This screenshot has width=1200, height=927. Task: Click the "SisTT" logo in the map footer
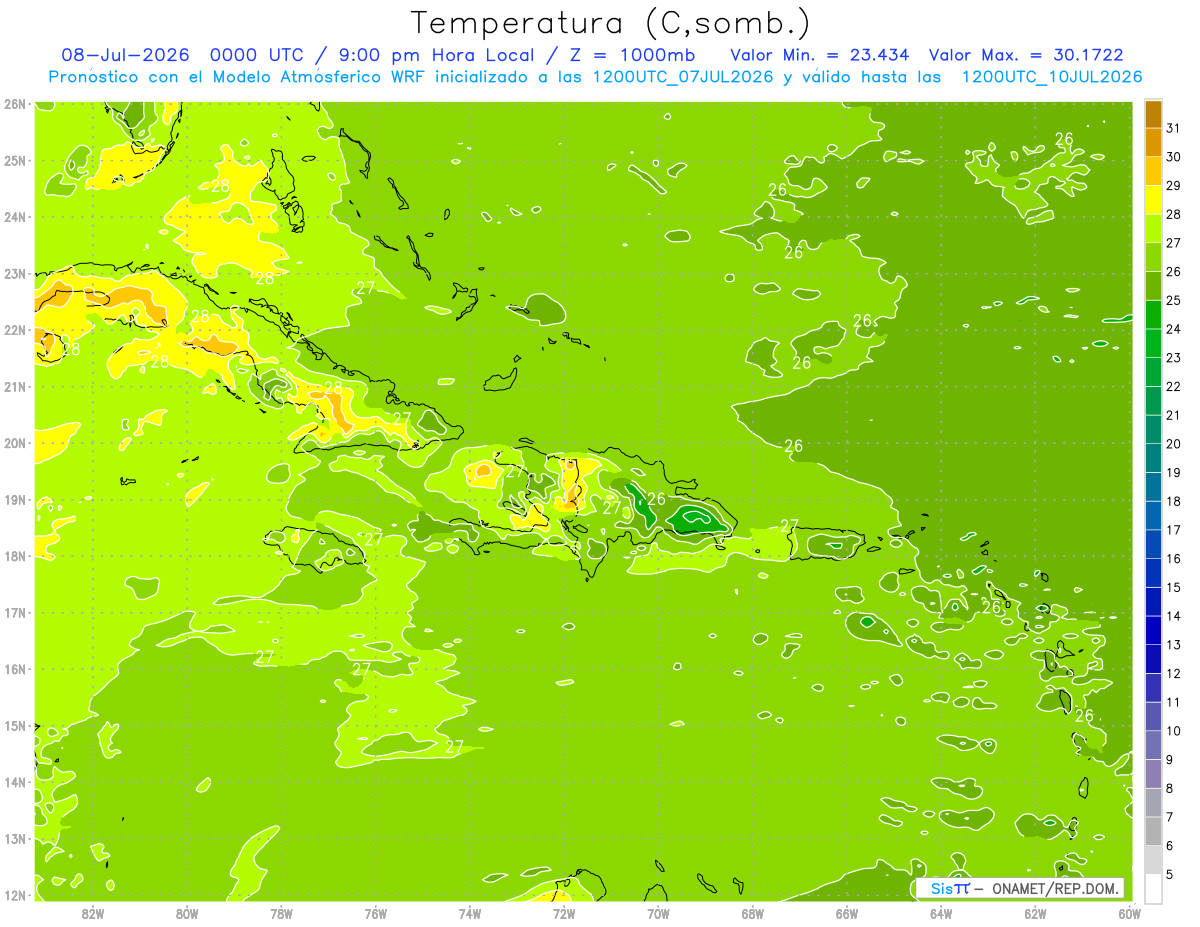[950, 888]
